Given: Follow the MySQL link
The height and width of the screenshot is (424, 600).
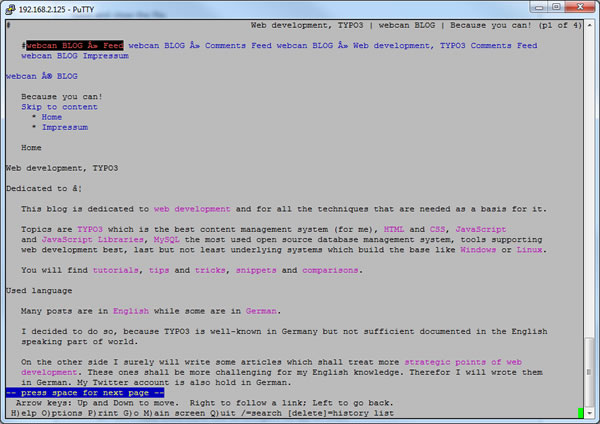Looking at the screenshot, I should [167, 240].
